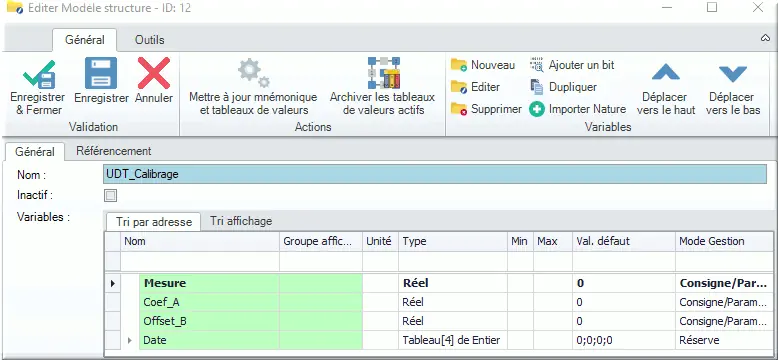Click the Ajouter un bit icon
The width and height of the screenshot is (778, 360).
coord(536,65)
